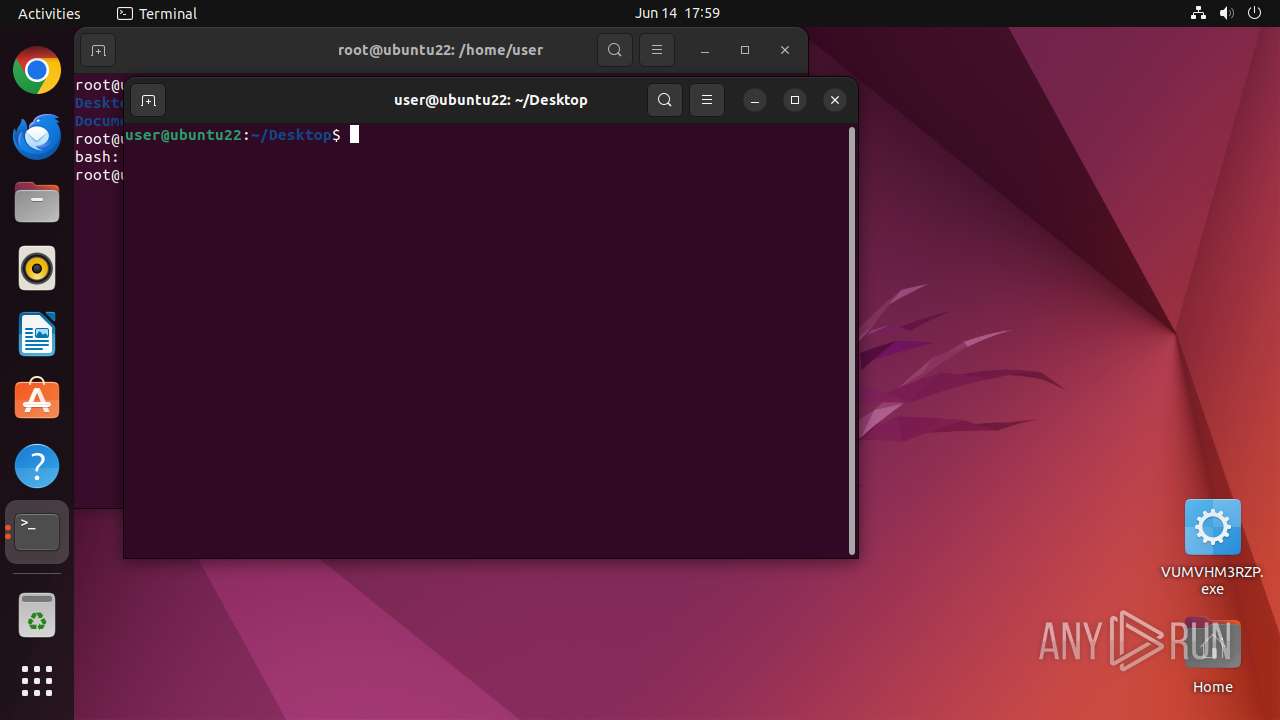Open the Trash in the dock
1280x720 pixels.
tap(37, 615)
